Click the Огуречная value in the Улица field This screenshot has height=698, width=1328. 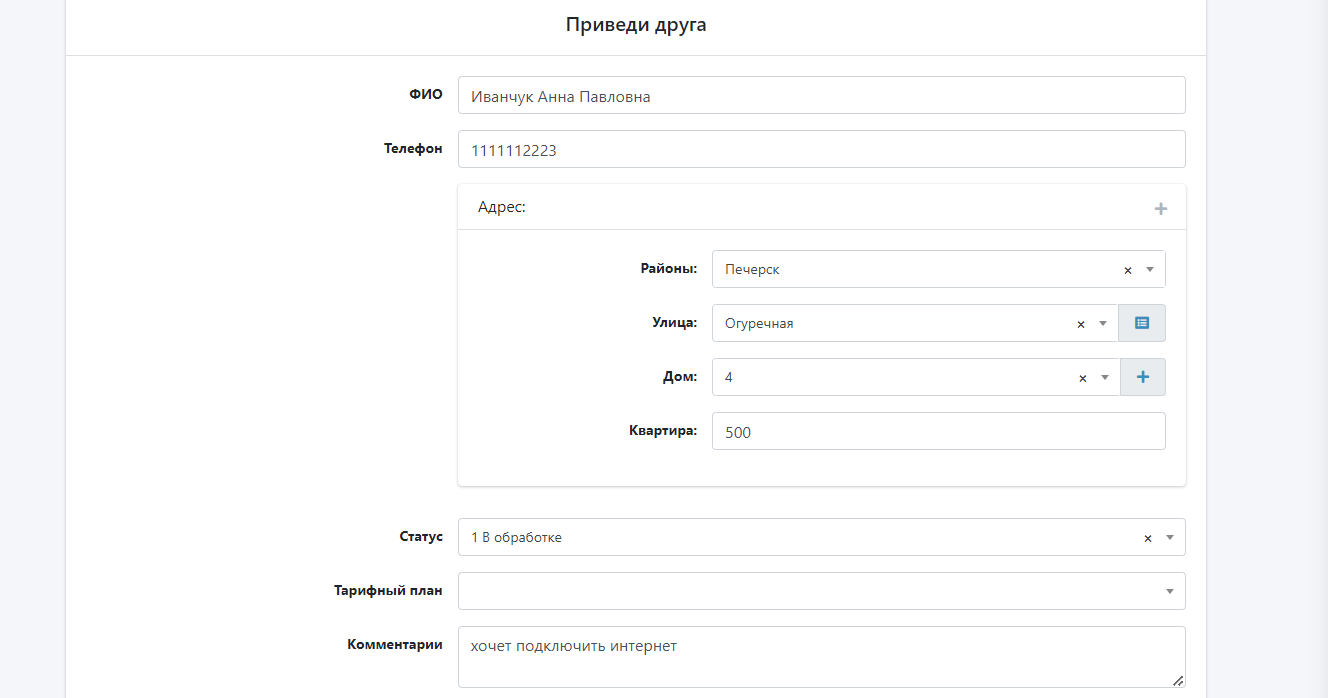point(759,324)
